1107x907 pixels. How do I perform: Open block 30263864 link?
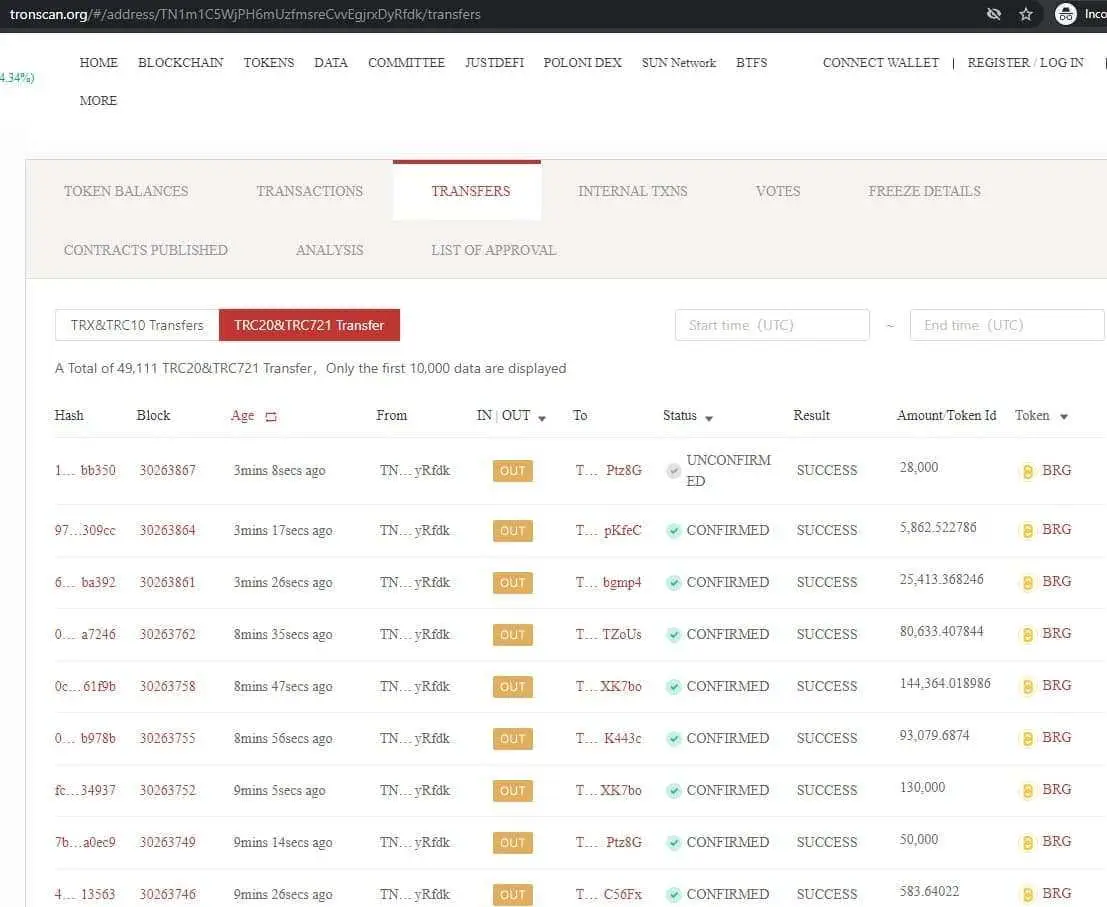[x=167, y=530]
